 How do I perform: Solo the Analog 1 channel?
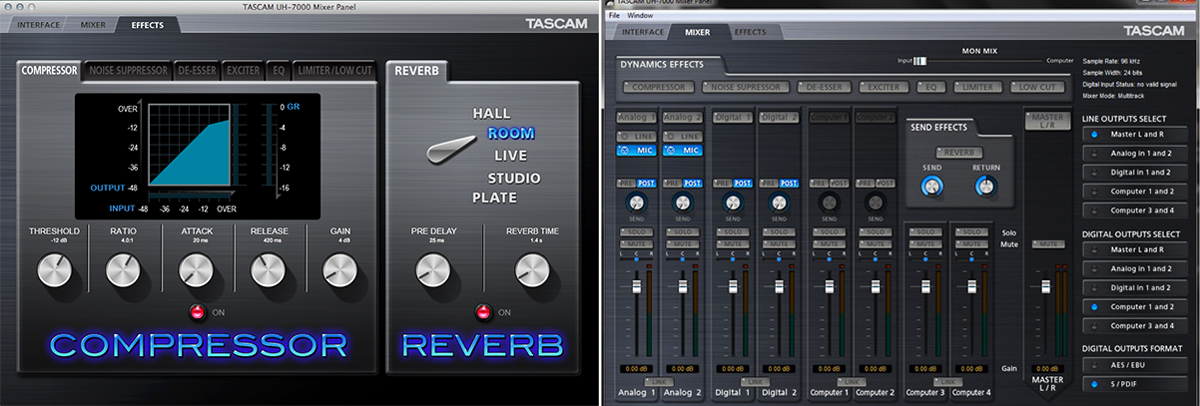click(x=635, y=232)
